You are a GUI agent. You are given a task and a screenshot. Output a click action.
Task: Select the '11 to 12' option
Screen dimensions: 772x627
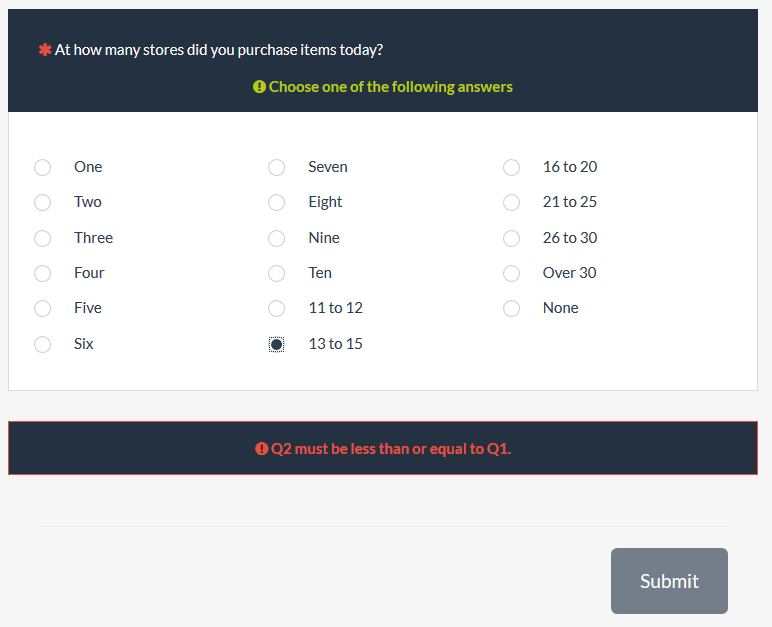point(277,308)
